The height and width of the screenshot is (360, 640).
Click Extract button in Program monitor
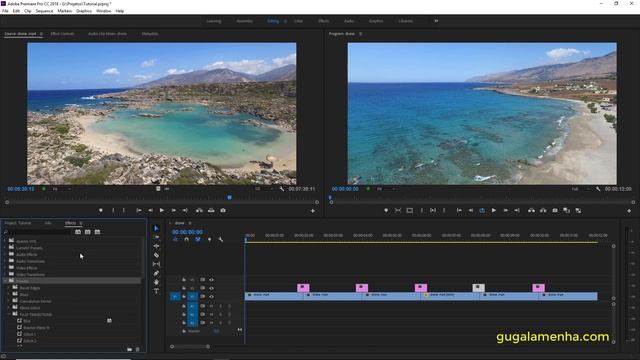(543, 211)
